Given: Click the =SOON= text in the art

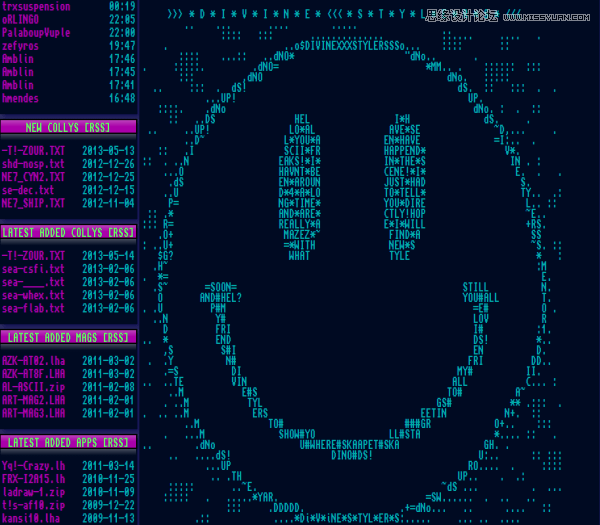Looking at the screenshot, I should tap(221, 287).
